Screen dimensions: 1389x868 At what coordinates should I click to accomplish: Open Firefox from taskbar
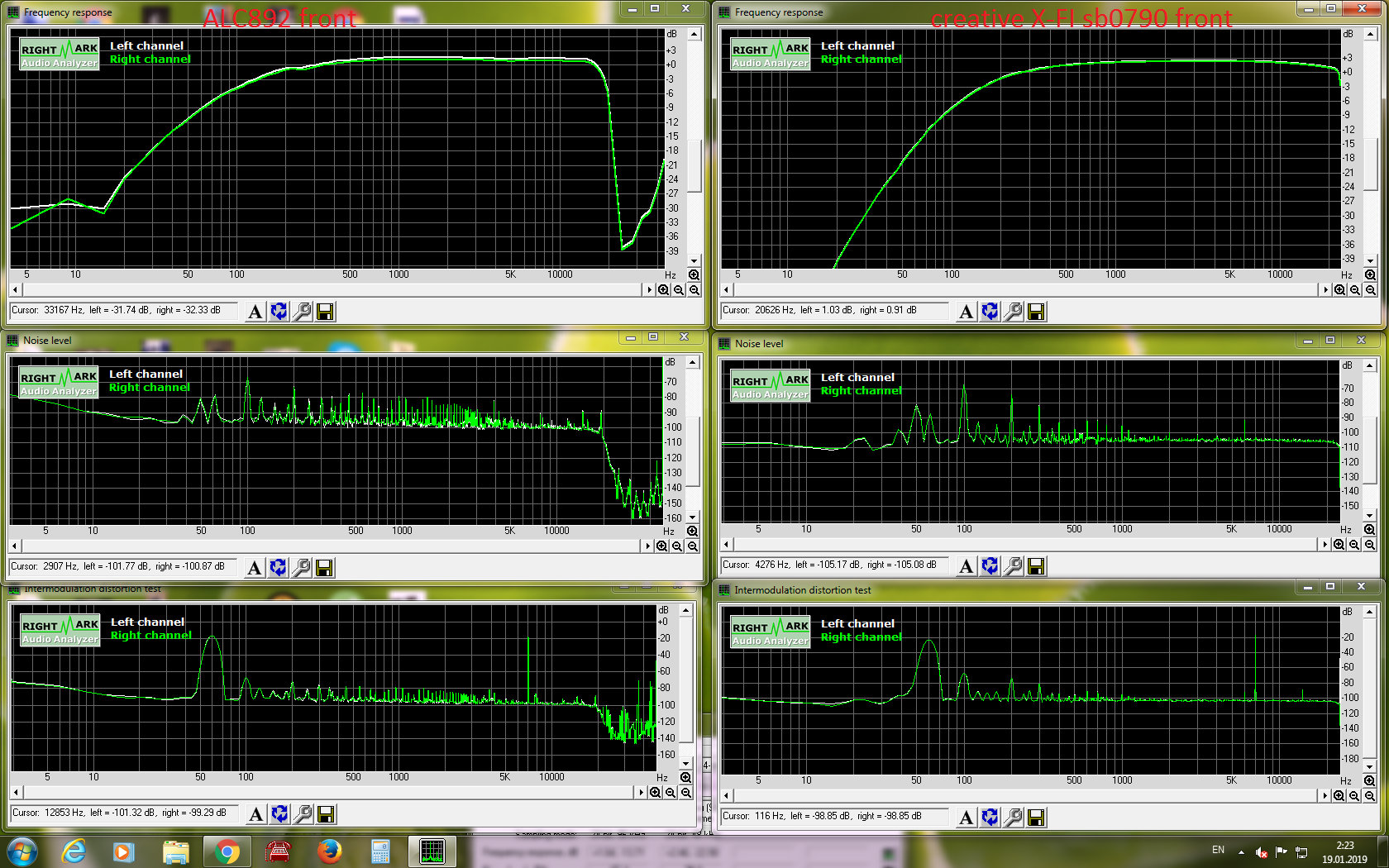click(x=329, y=851)
